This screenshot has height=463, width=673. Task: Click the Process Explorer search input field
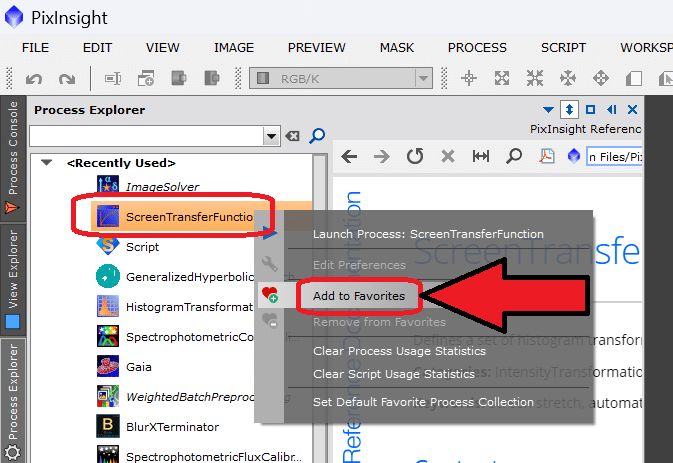(146, 136)
